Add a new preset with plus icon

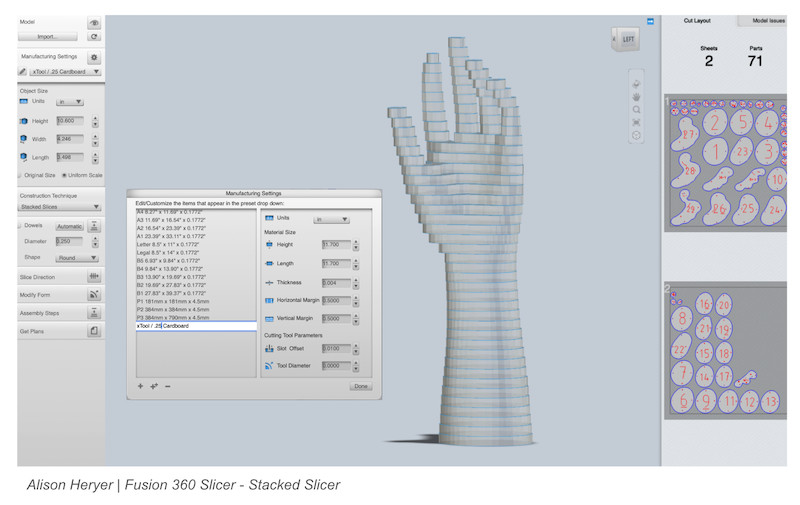pyautogui.click(x=140, y=386)
